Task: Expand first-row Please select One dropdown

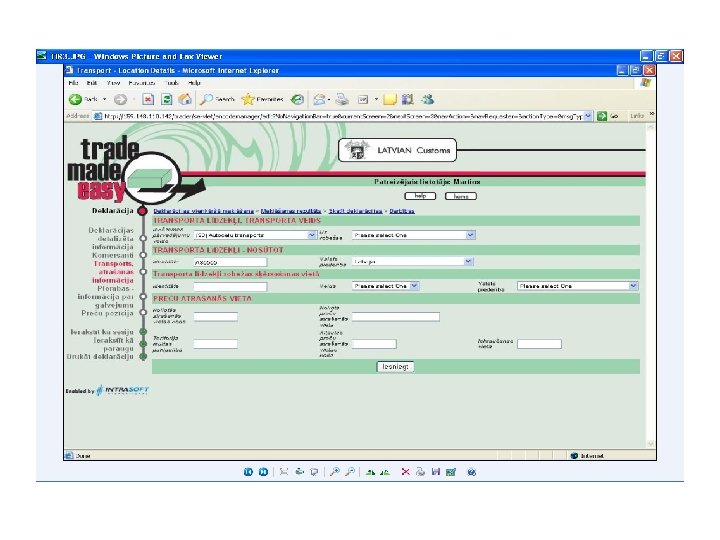Action: [471, 235]
